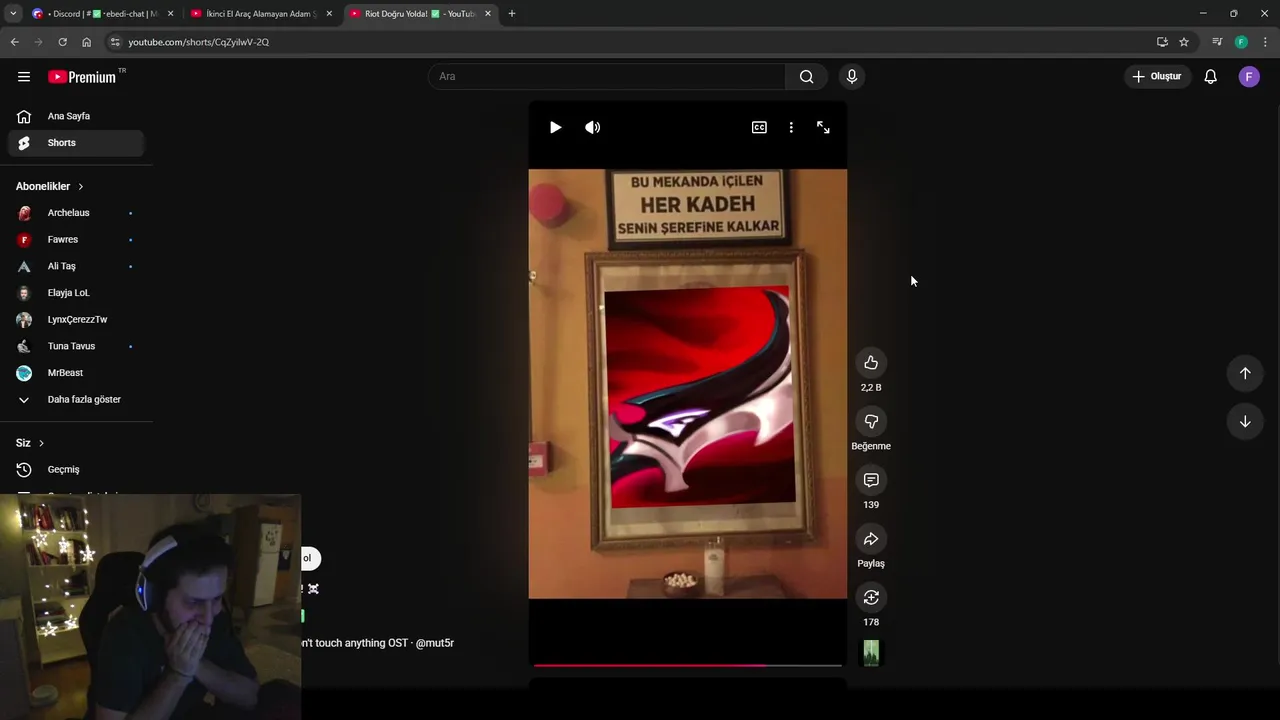Click the YouTube search magnifier button
The width and height of the screenshot is (1280, 720).
[807, 77]
